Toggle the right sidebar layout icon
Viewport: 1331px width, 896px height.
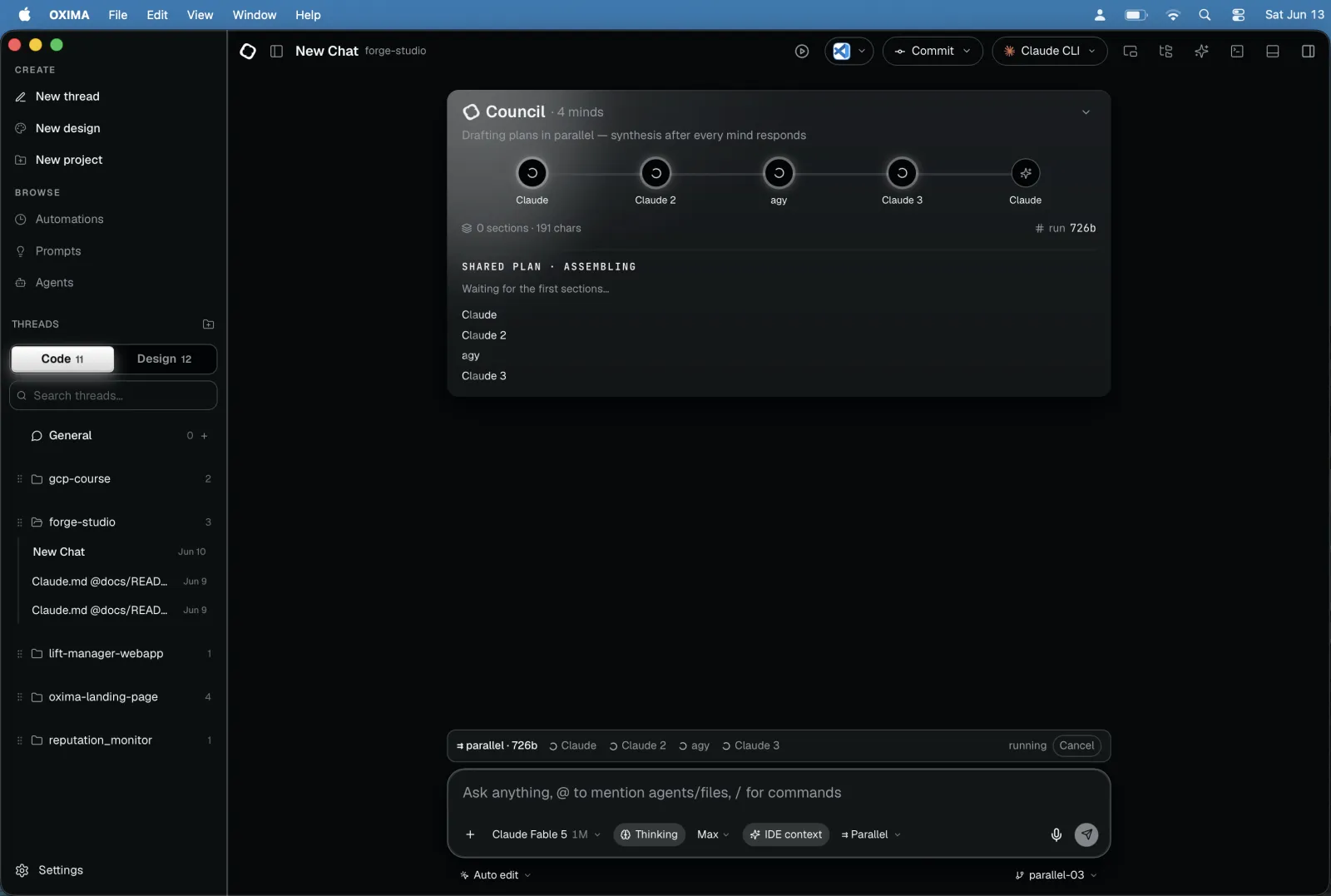coord(1308,52)
